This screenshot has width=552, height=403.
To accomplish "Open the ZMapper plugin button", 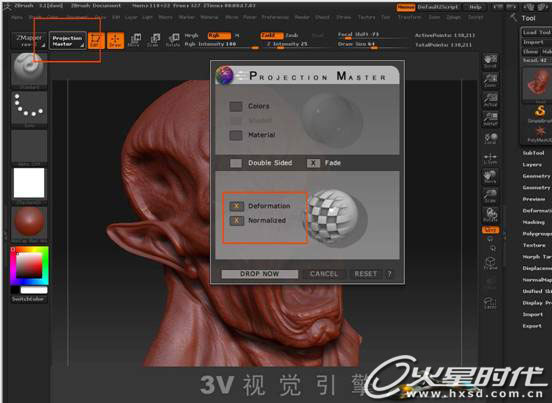I will pos(30,41).
